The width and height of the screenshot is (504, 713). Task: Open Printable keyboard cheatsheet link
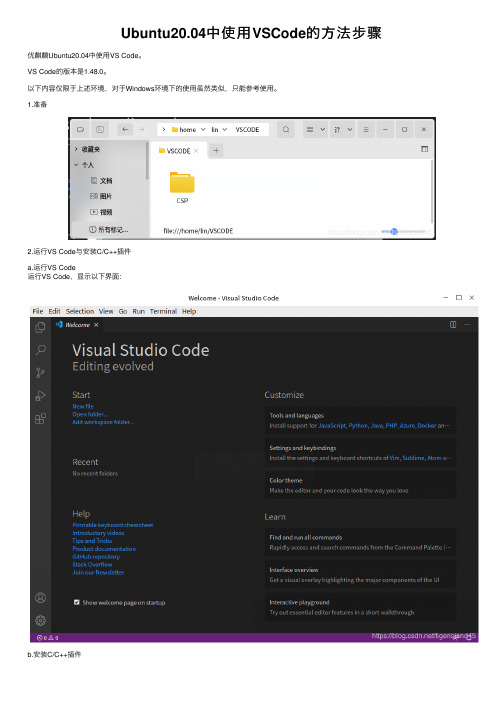coord(113,525)
